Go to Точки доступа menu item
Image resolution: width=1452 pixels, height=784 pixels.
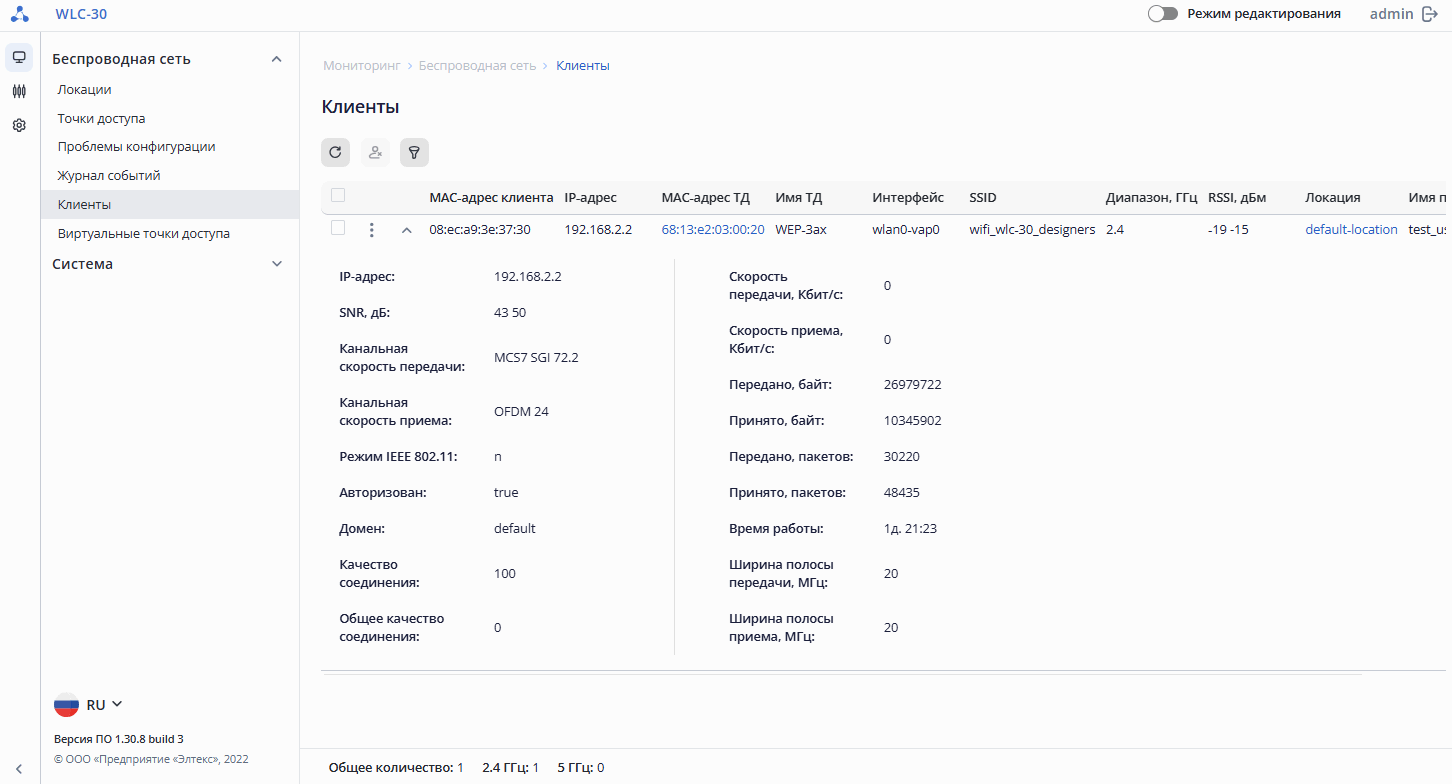(101, 118)
